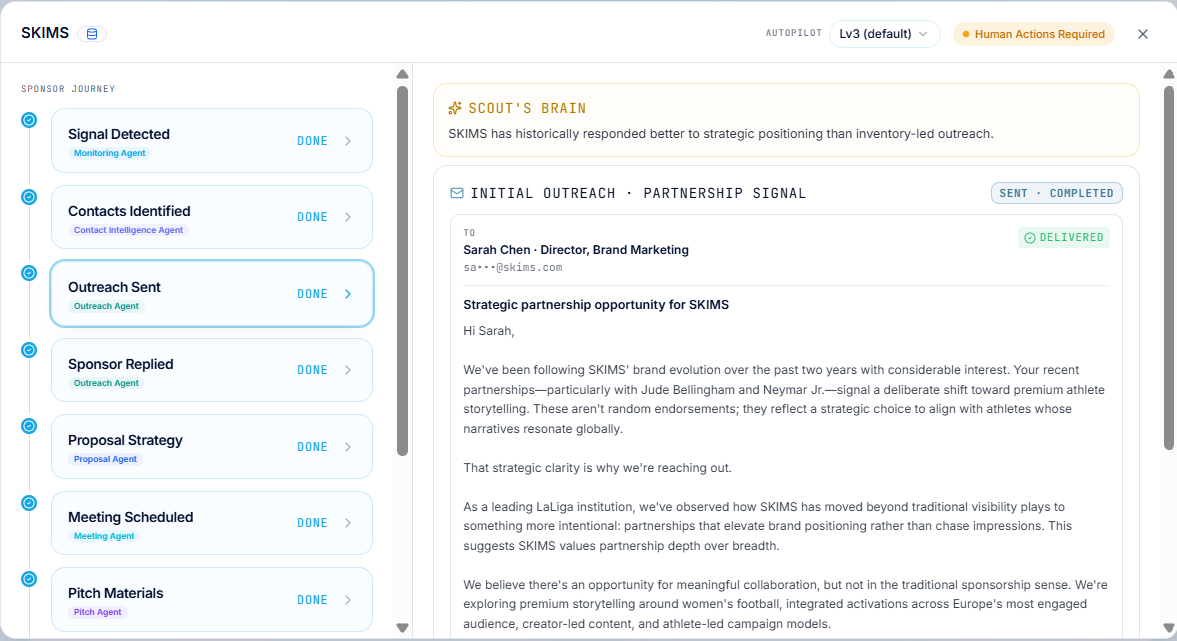Click the Delivered checkmark circle icon
Viewport: 1177px width, 641px height.
[x=1030, y=238]
